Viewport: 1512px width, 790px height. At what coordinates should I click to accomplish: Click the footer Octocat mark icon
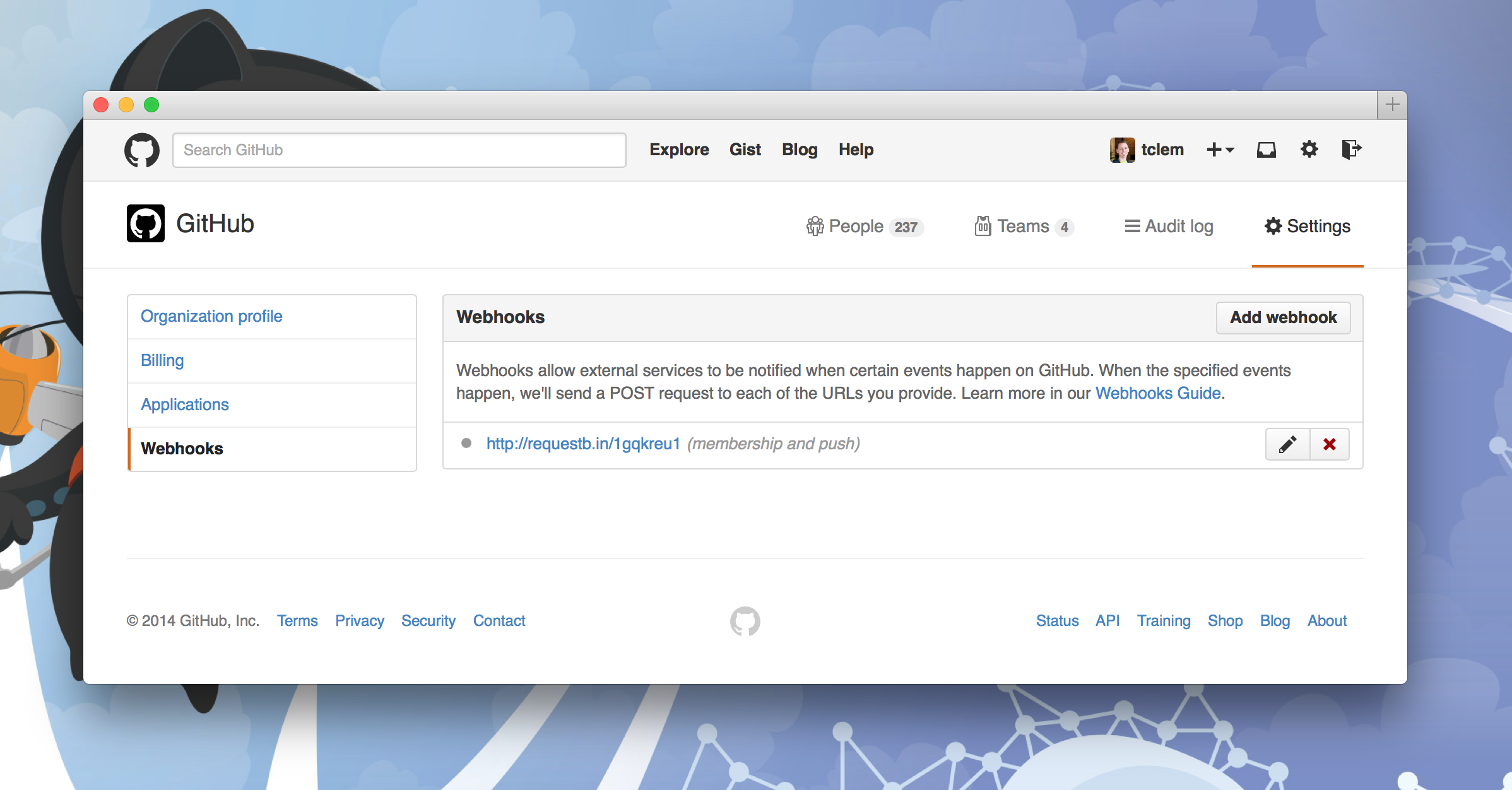tap(745, 622)
